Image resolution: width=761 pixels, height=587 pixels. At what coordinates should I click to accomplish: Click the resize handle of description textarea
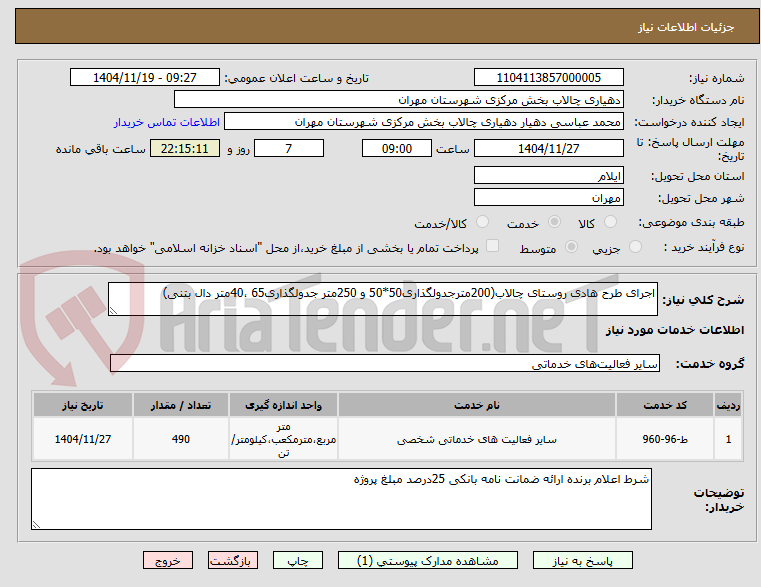[113, 311]
